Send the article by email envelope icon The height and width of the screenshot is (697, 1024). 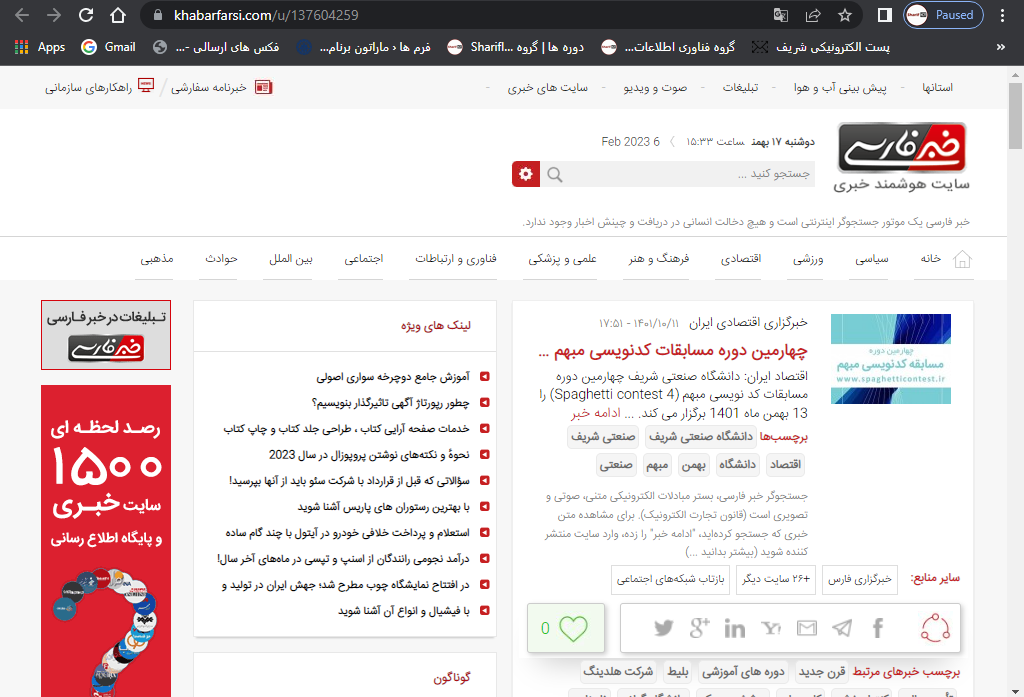[806, 628]
